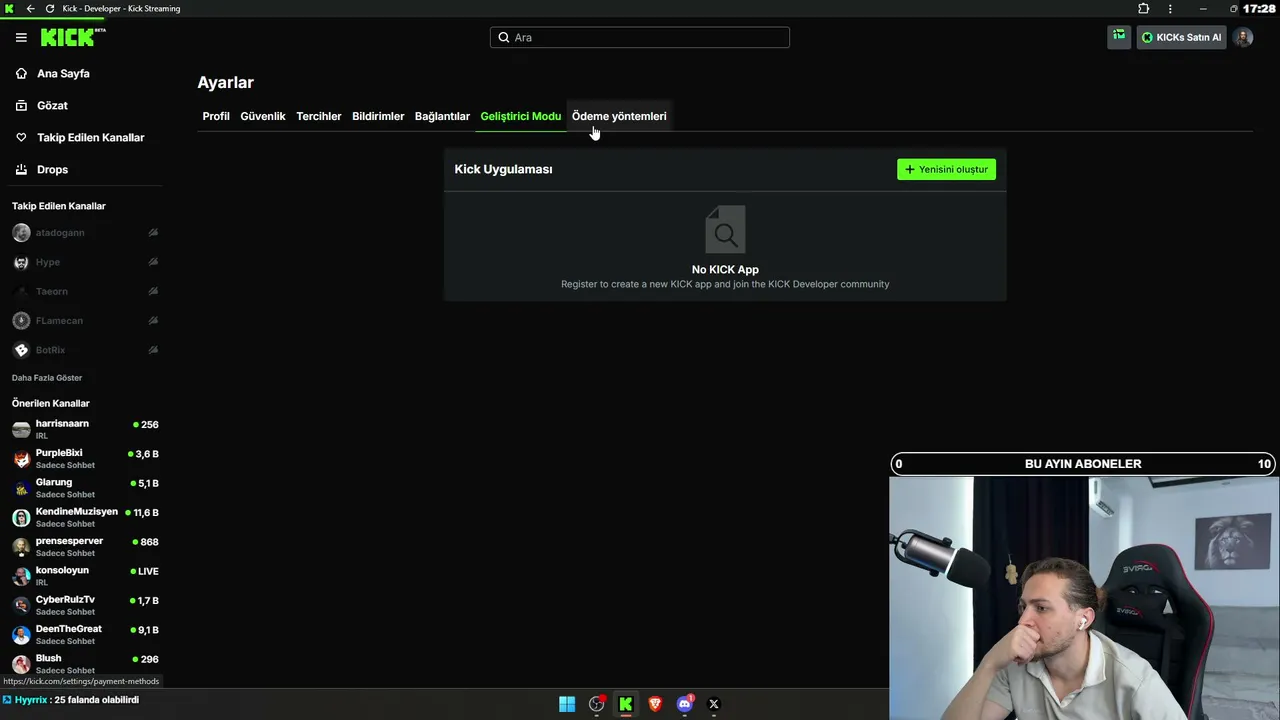Screen dimensions: 1280x720
Task: Click the KICKs Satın Al button
Action: tap(1182, 37)
